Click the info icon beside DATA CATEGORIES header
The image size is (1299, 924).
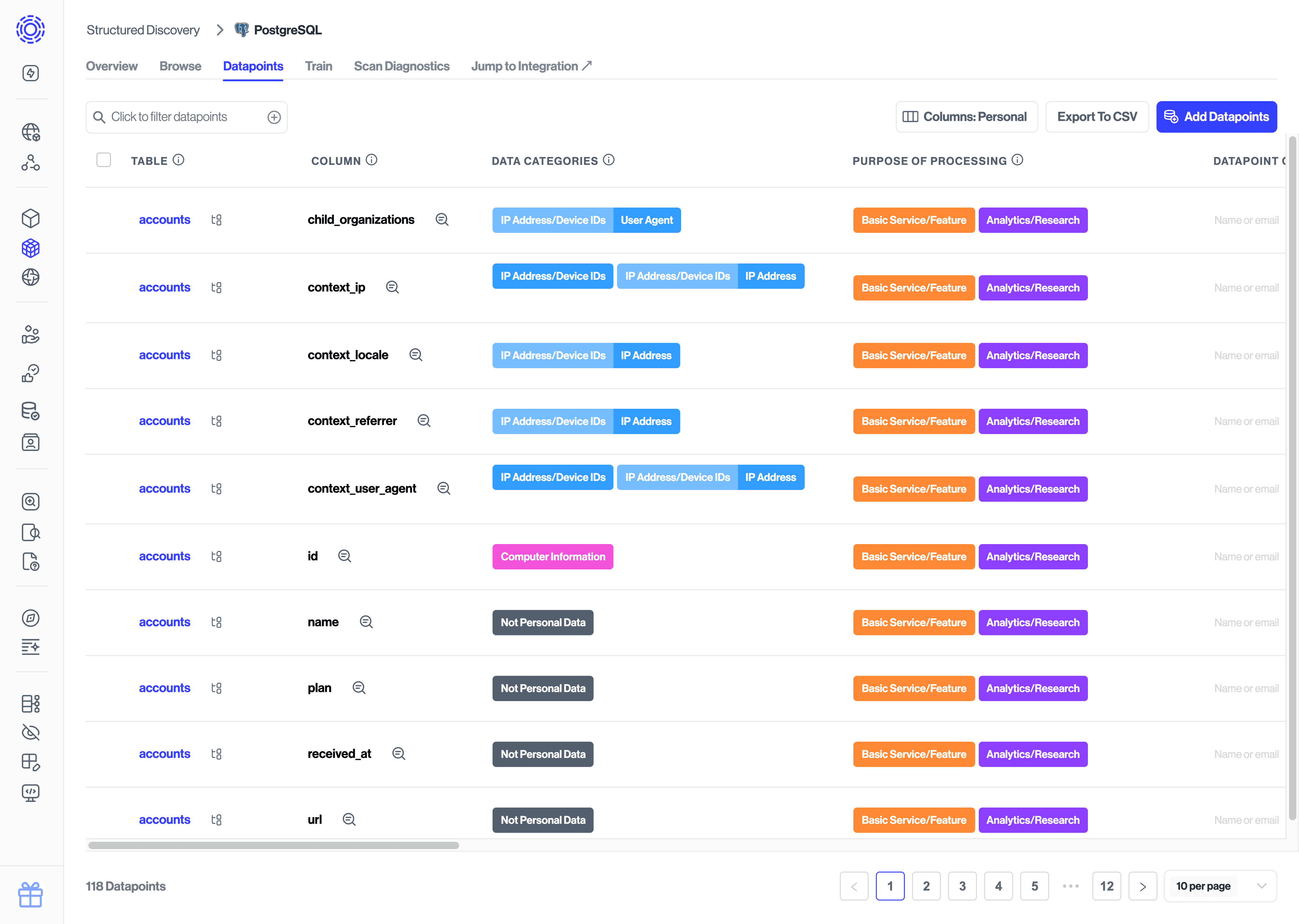point(609,160)
